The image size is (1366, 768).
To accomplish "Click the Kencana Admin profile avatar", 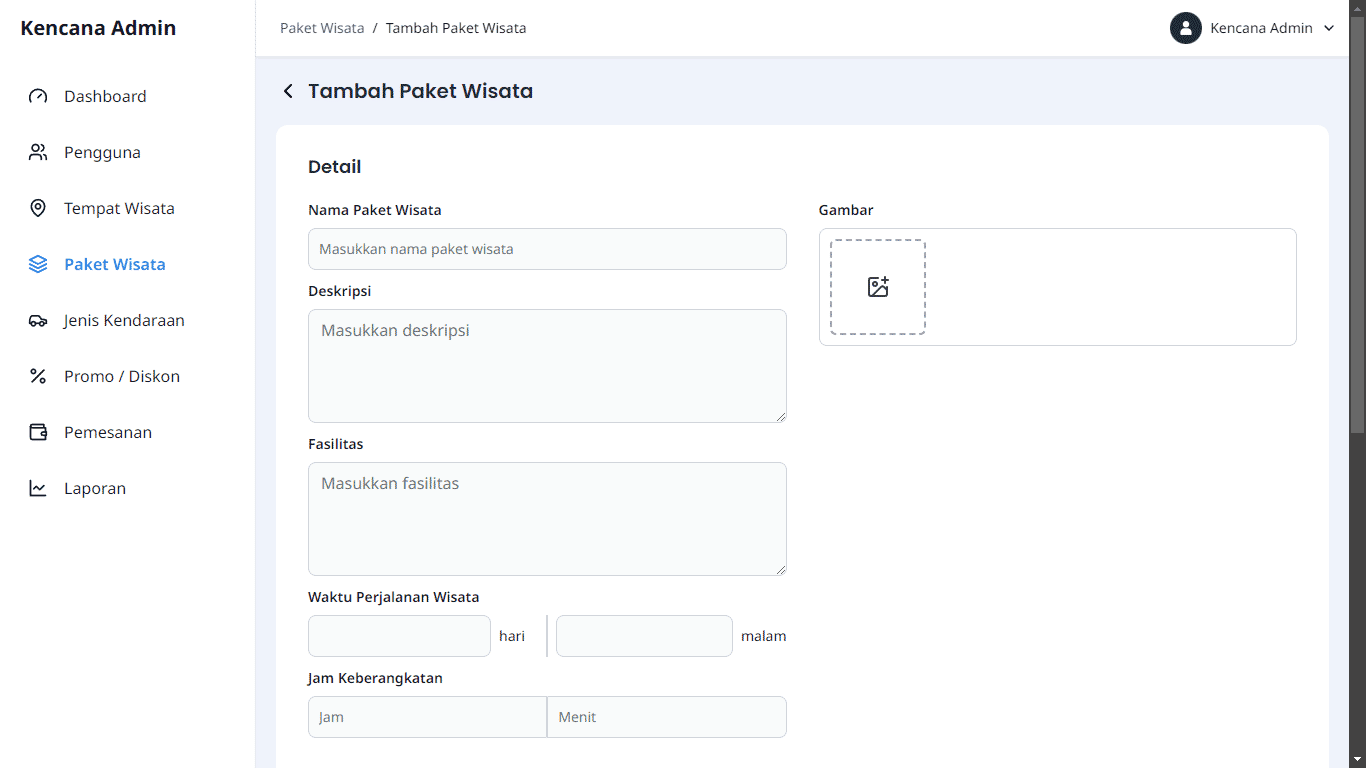I will point(1185,28).
